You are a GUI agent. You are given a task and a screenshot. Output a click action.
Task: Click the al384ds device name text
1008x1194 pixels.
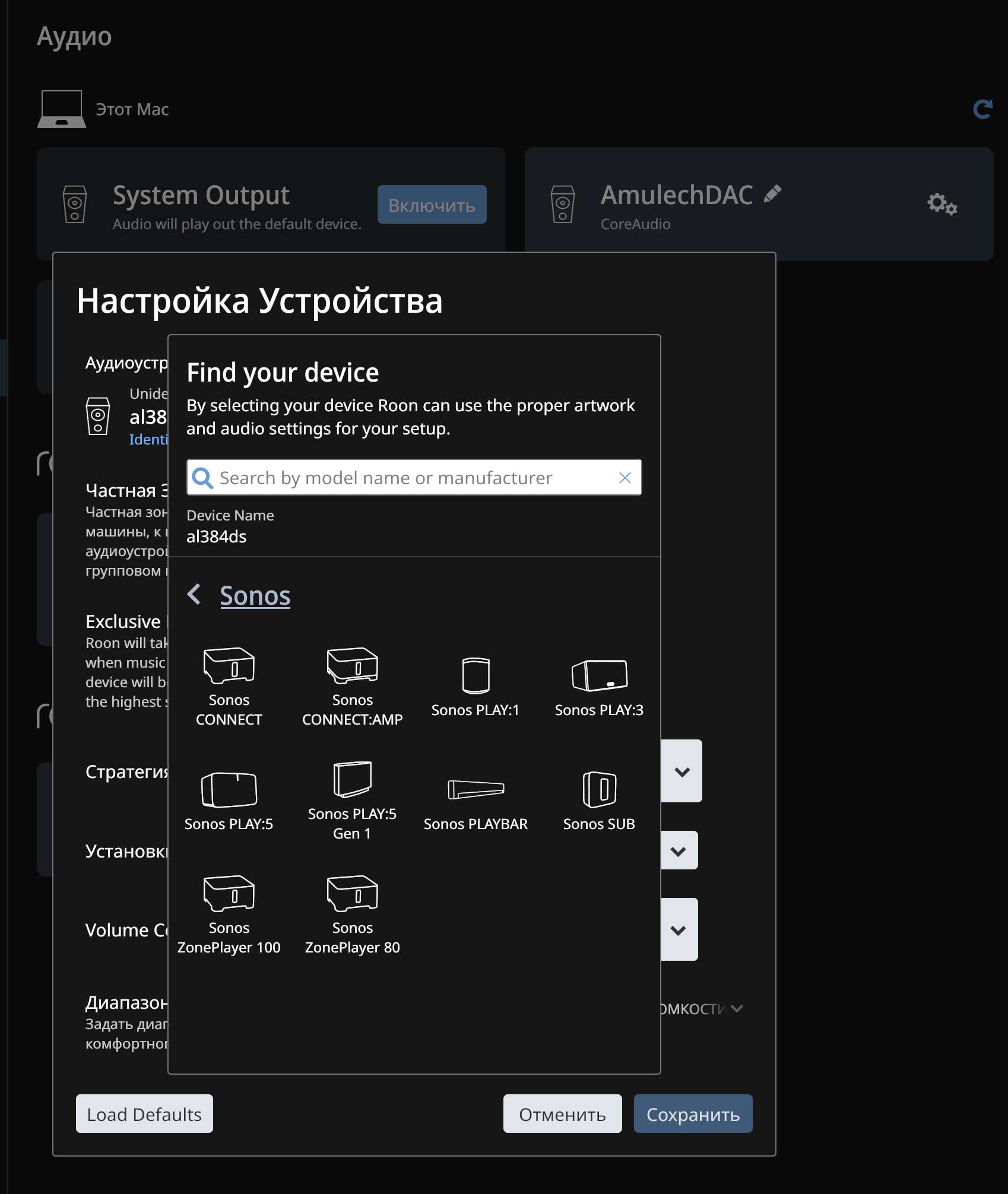click(216, 536)
